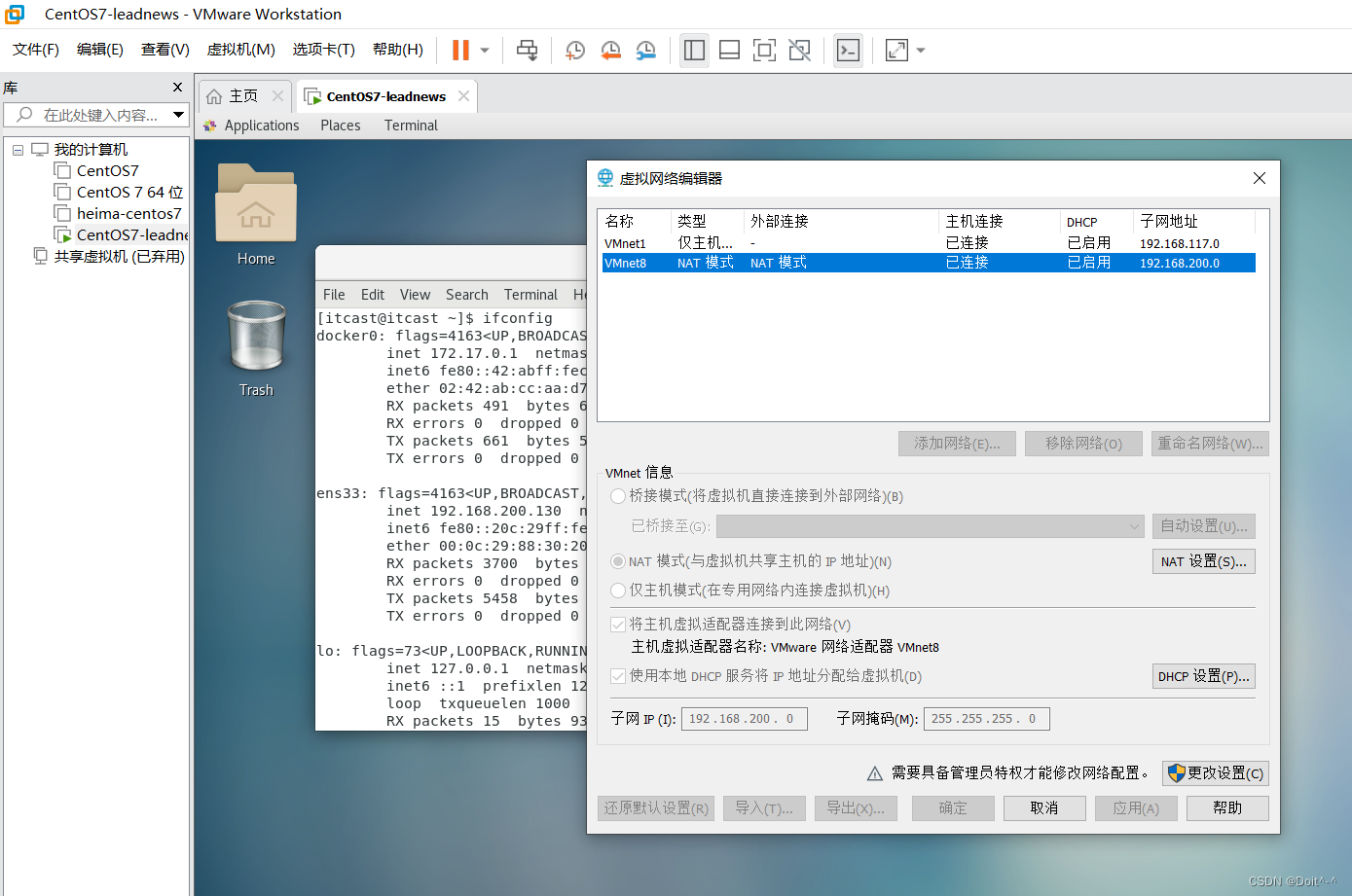1352x896 pixels.
Task: Take a snapshot using the clock-plus icon
Action: pyautogui.click(x=574, y=50)
